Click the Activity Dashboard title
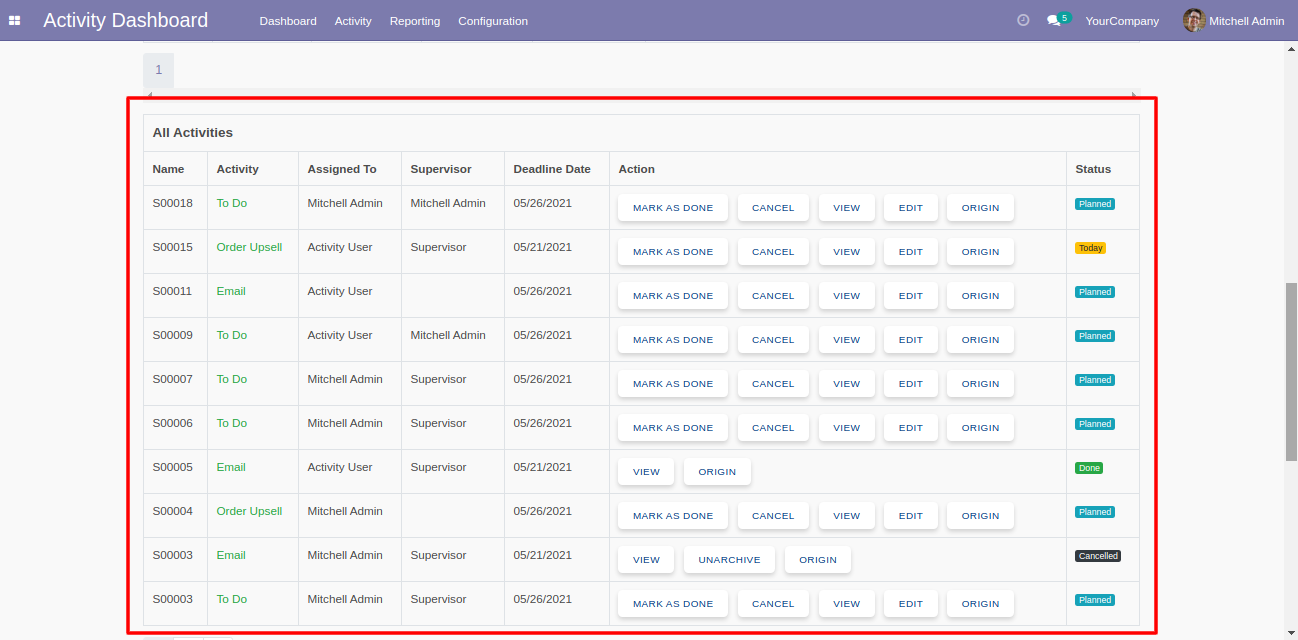The width and height of the screenshot is (1298, 640). (x=126, y=20)
